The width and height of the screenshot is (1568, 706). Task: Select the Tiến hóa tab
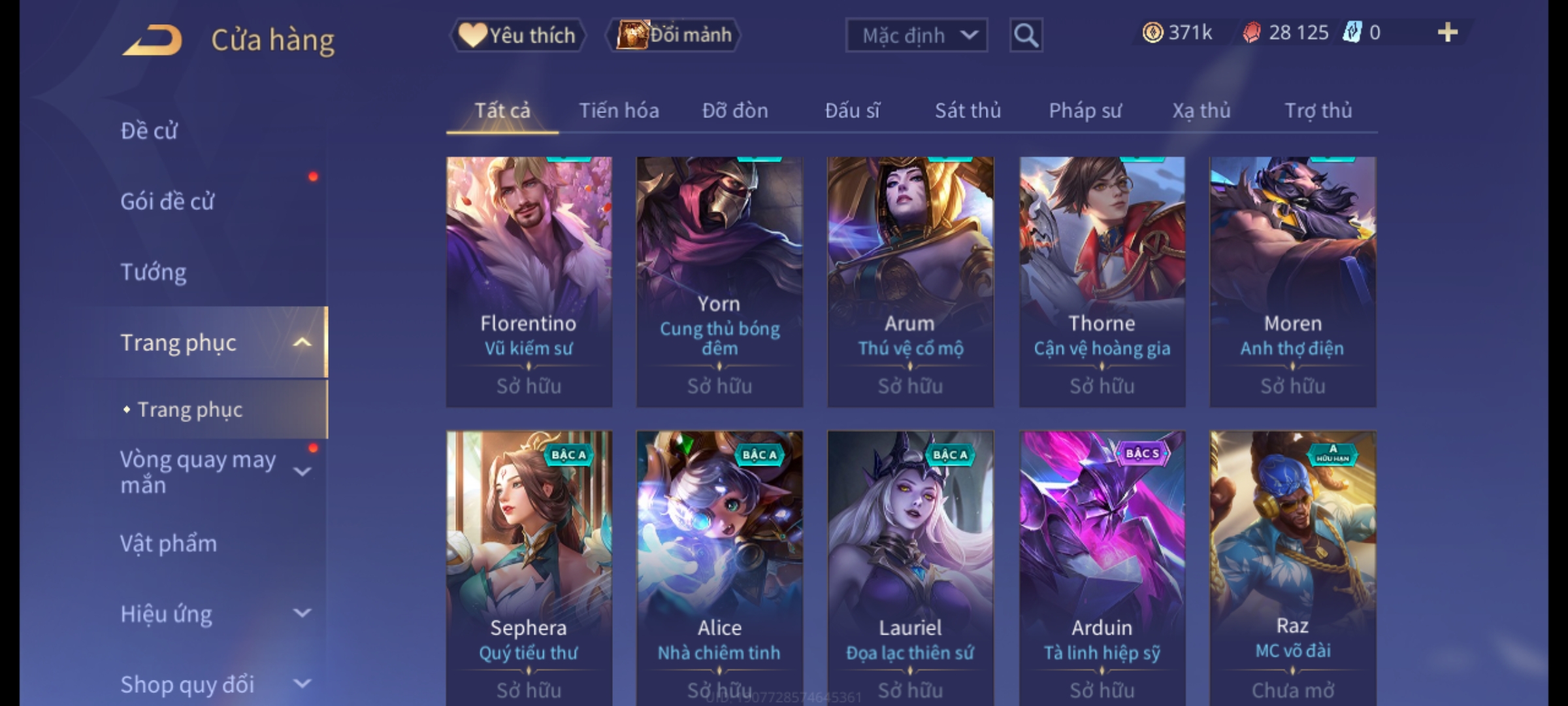tap(619, 110)
